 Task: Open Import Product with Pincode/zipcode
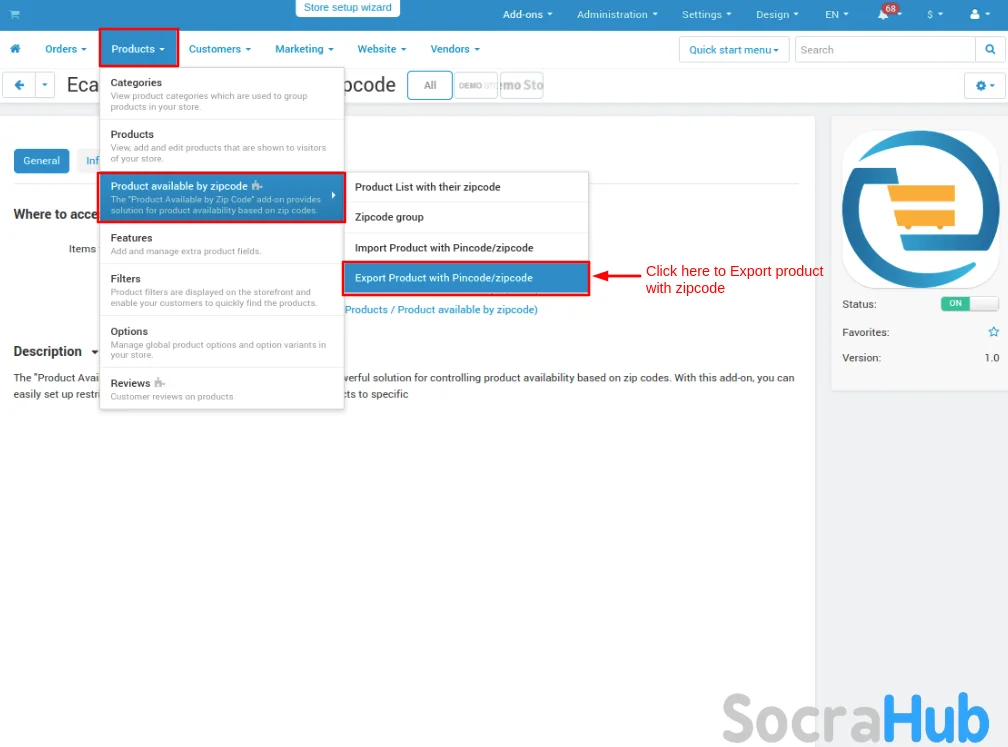(x=466, y=248)
